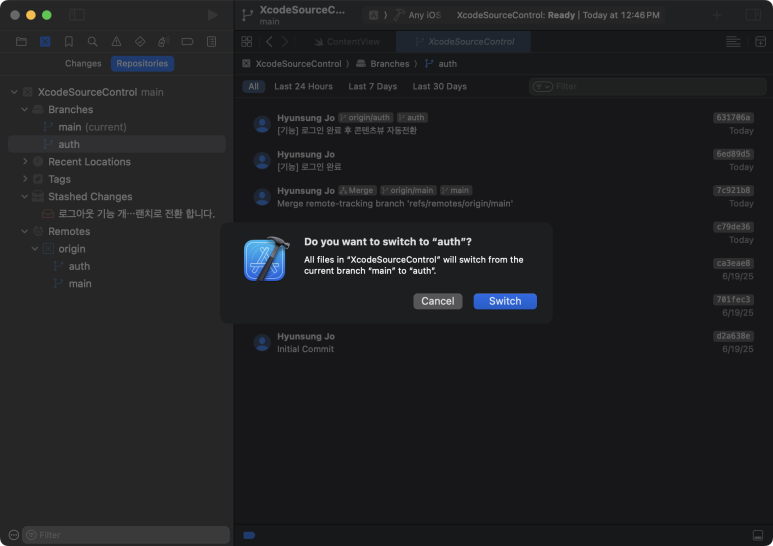The height and width of the screenshot is (546, 773).
Task: Filter commits to Last 24 Hours
Action: pos(303,87)
